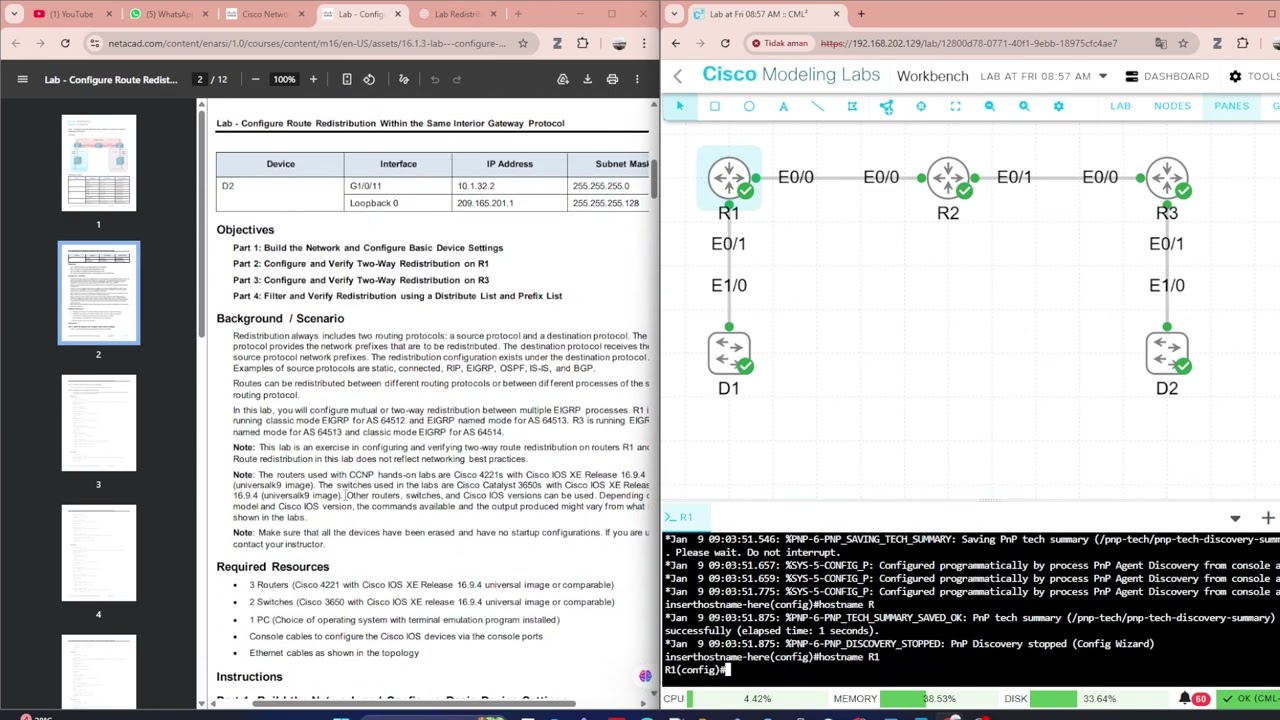Click the topology link-layout icon
Image resolution: width=1280 pixels, height=720 pixels.
click(x=886, y=106)
